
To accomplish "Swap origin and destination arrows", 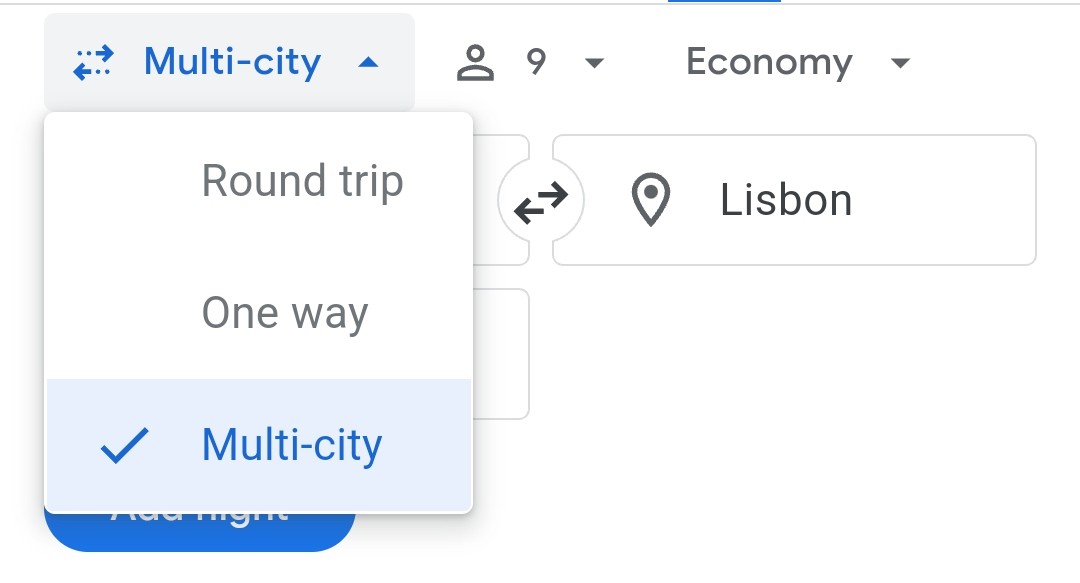I will pos(541,201).
